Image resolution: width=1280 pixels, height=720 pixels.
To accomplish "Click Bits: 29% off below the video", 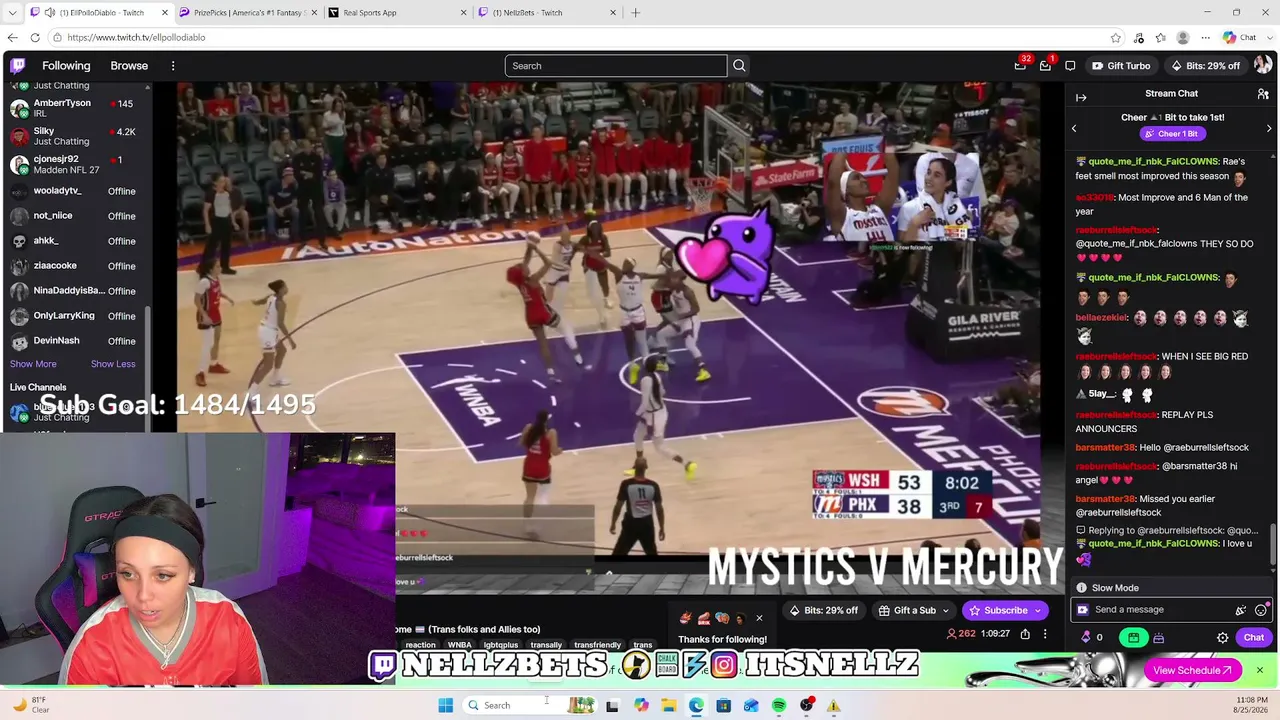I will click(824, 611).
